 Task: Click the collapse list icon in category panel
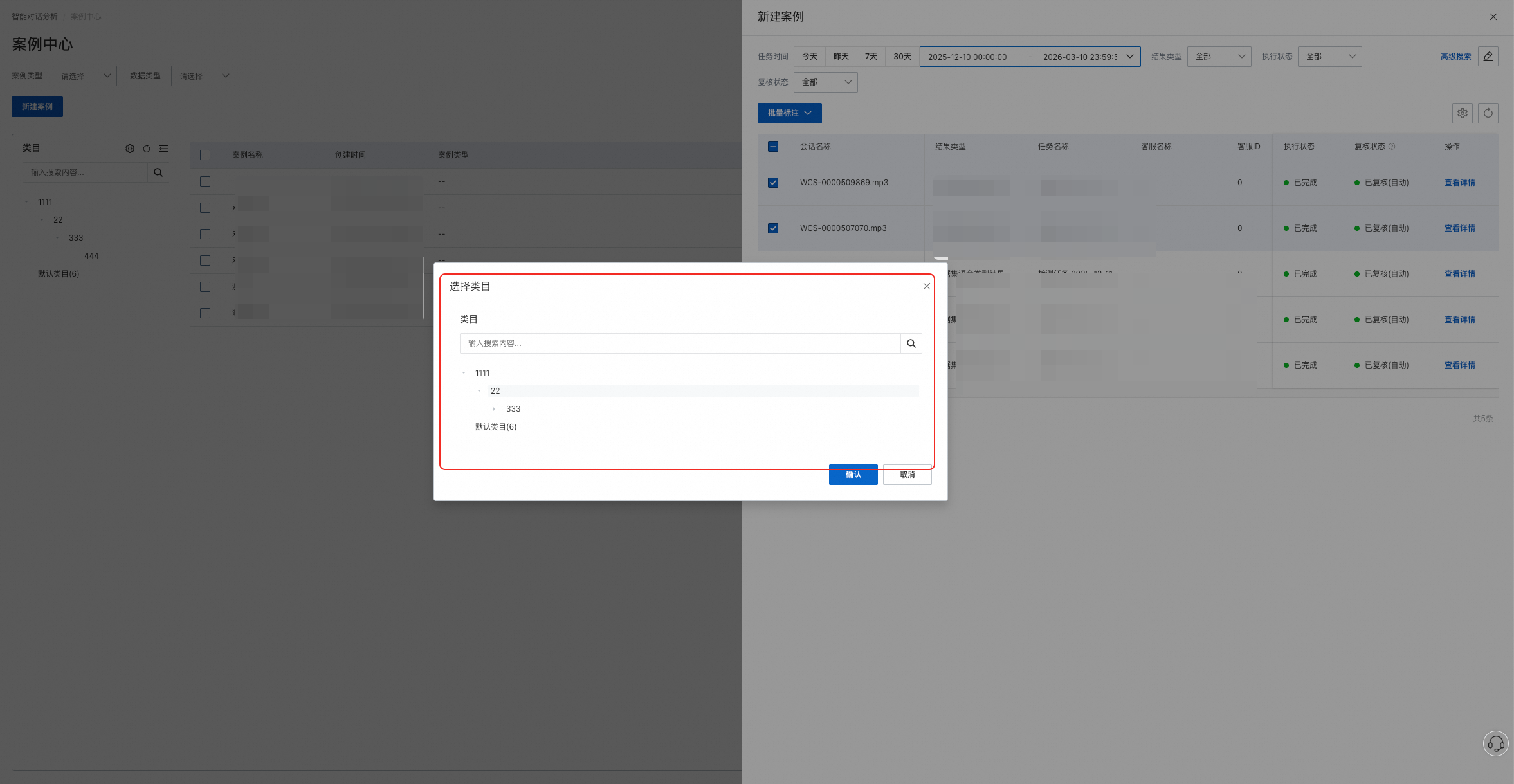point(163,149)
